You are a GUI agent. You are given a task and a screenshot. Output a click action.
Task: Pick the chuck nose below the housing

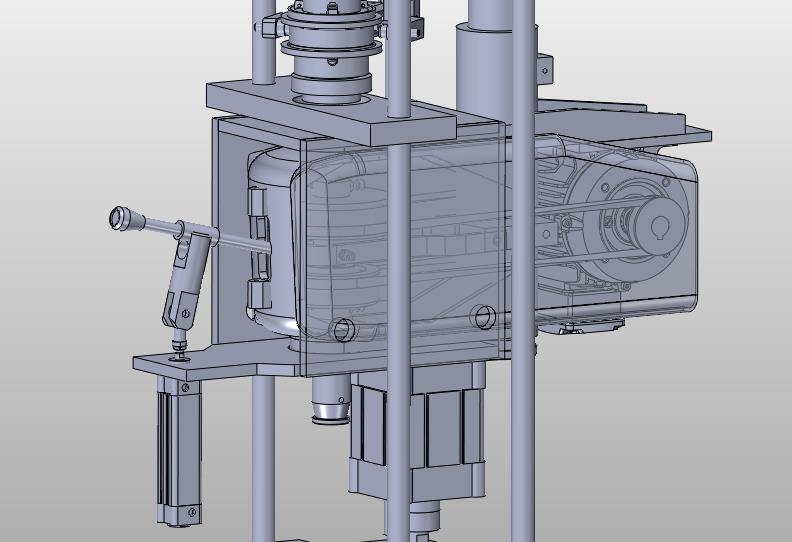330,401
